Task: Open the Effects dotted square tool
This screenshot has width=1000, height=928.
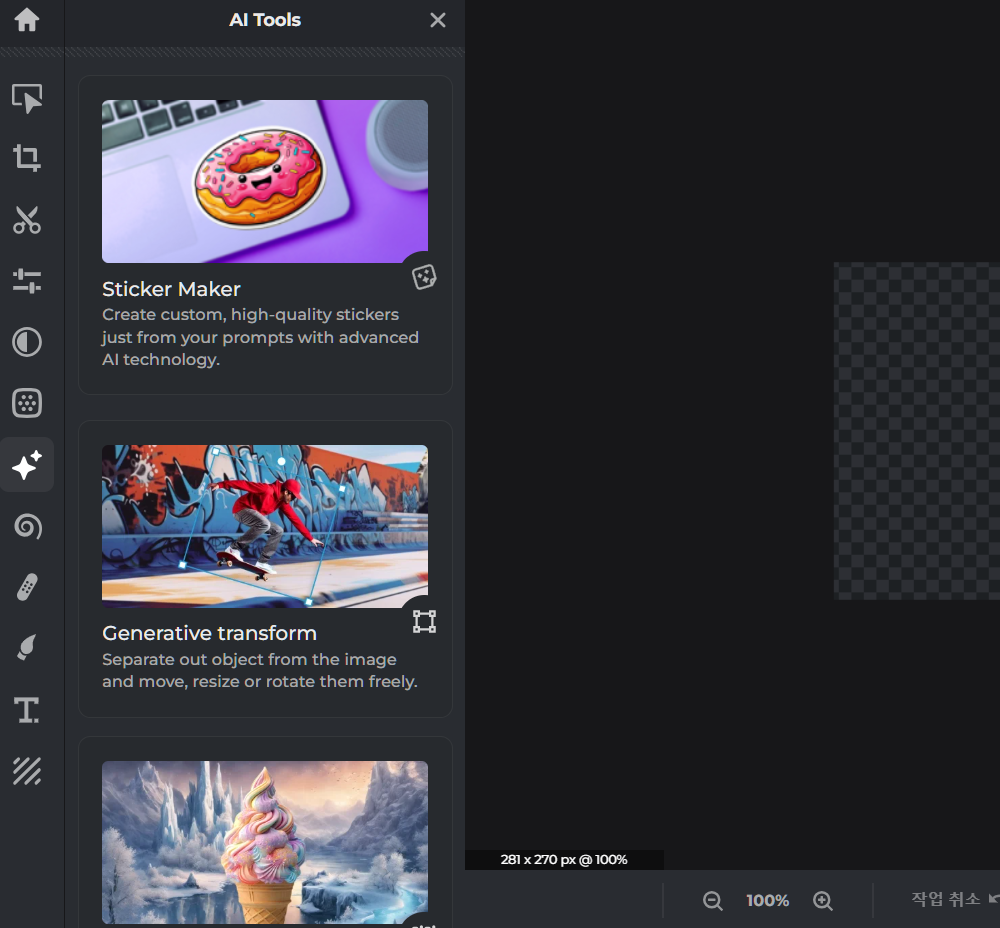Action: [27, 403]
